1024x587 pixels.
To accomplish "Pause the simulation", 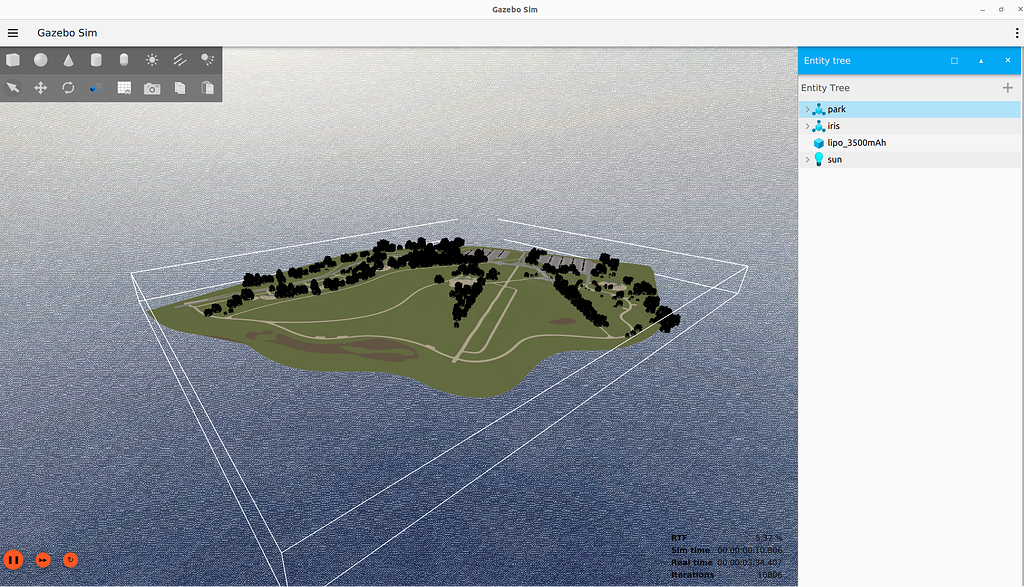I will (14, 560).
